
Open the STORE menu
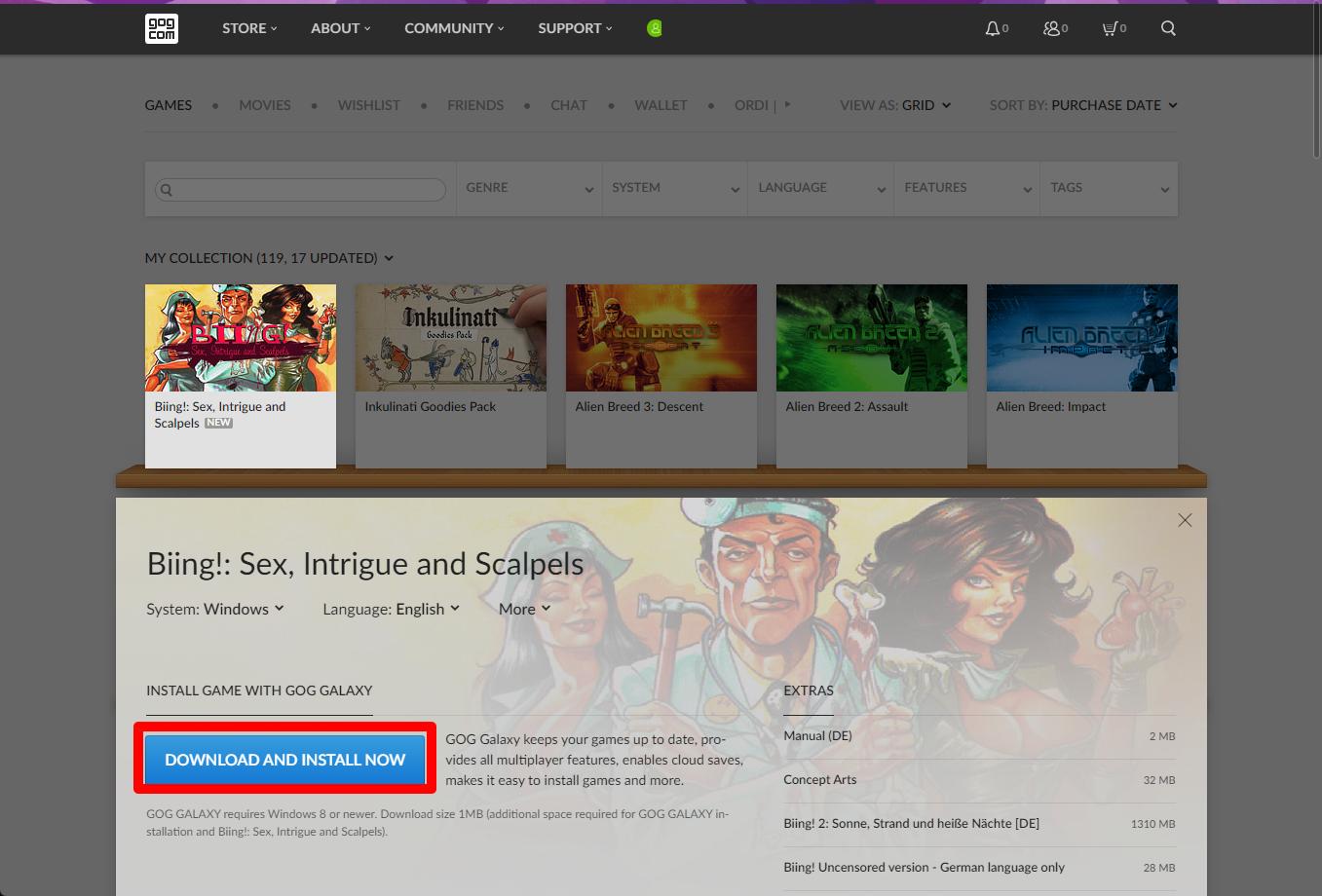[x=249, y=28]
